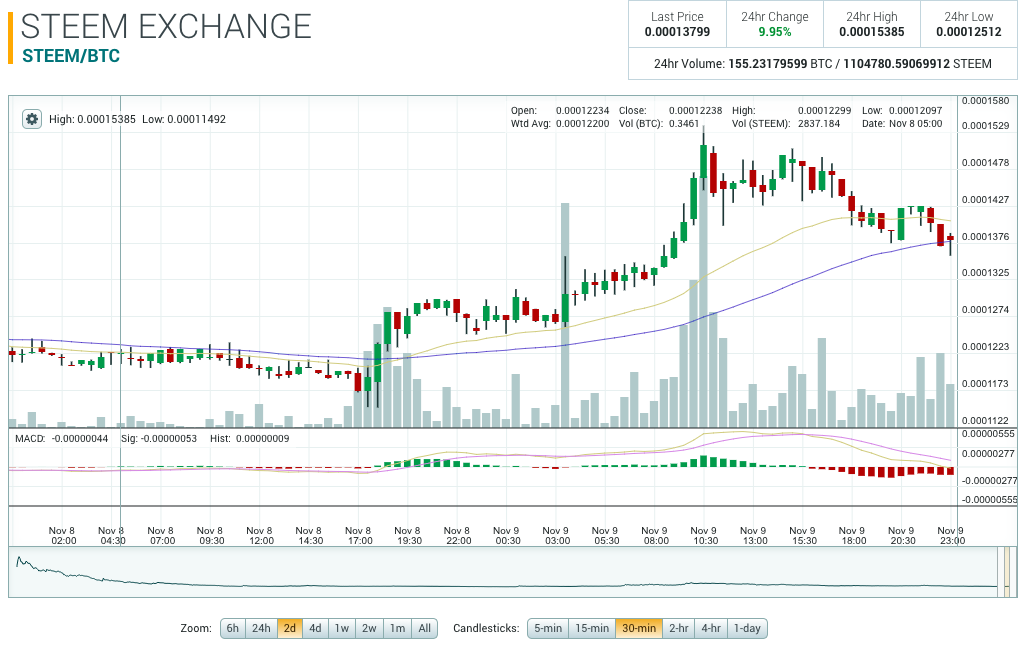Screen dimensions: 1033x655
Task: Click the chart High: 0.00015385 label
Action: (x=92, y=119)
